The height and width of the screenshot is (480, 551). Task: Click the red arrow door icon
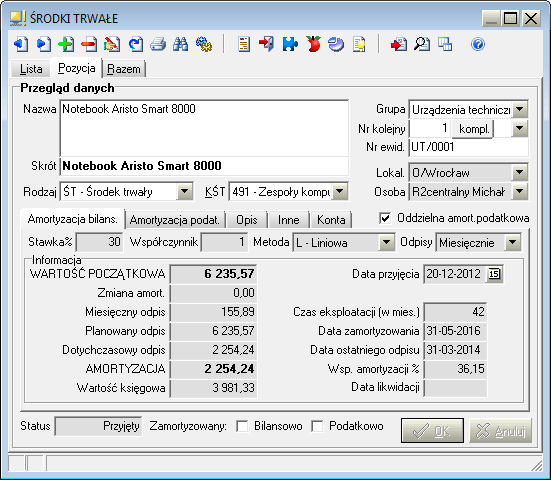coord(267,45)
